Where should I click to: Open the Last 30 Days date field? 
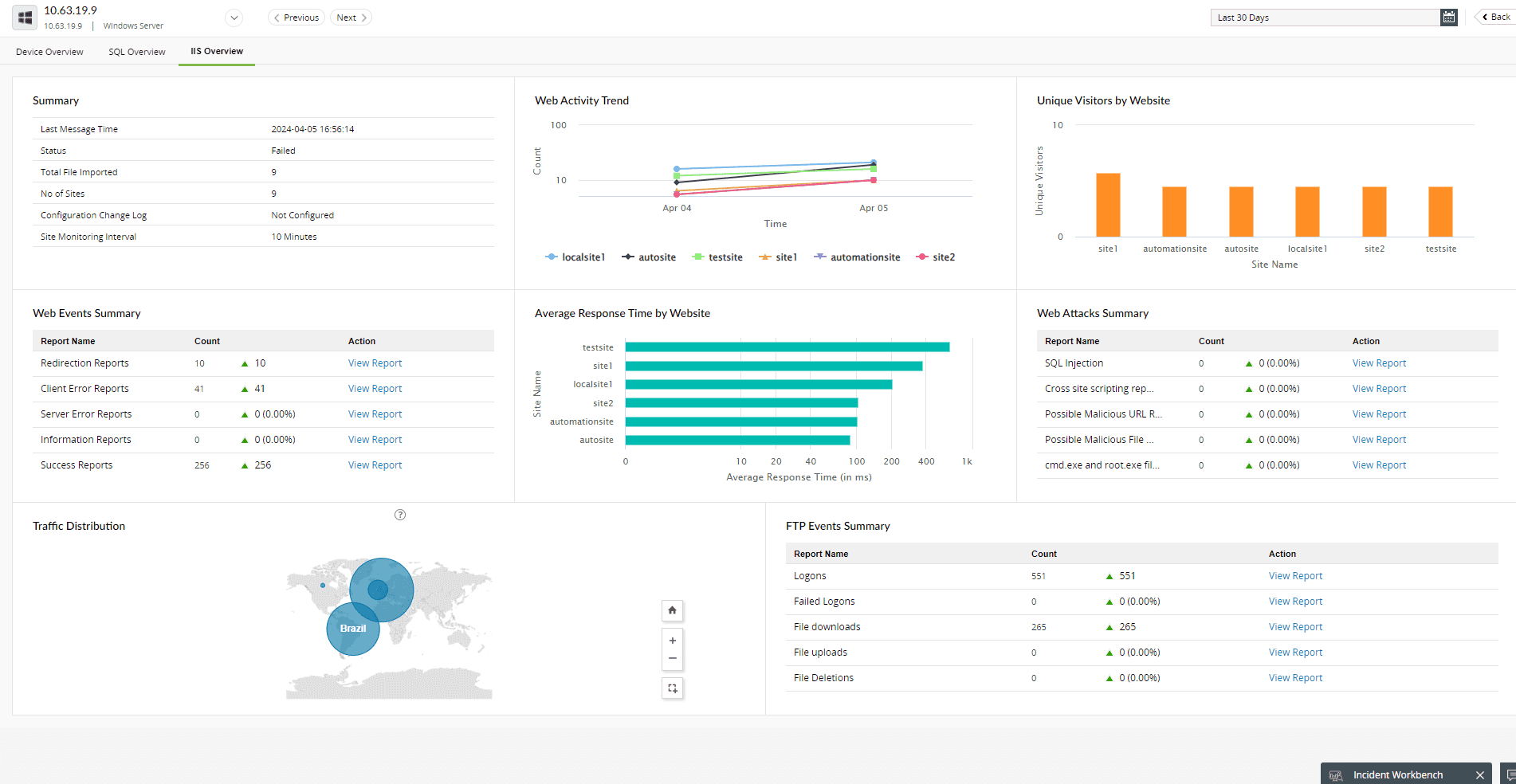(1325, 18)
